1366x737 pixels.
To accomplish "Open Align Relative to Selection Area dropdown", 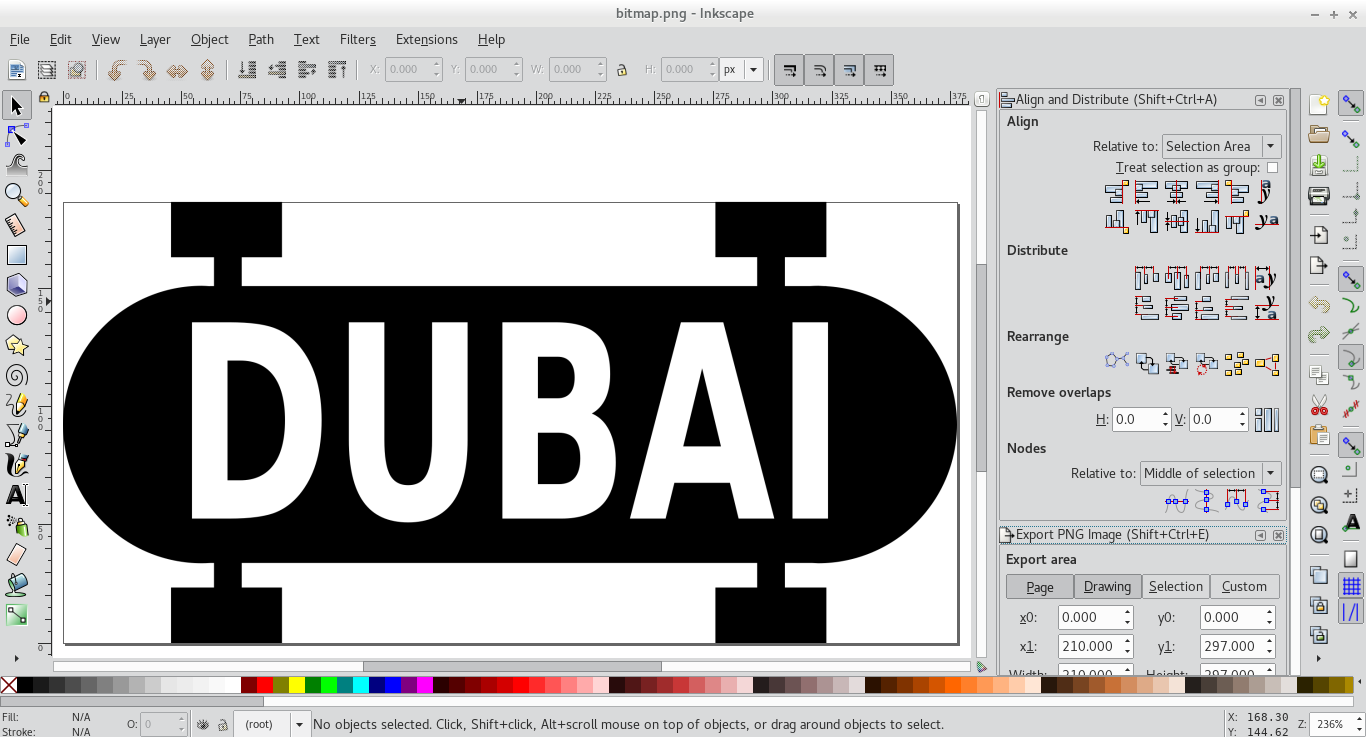I will point(1221,146).
